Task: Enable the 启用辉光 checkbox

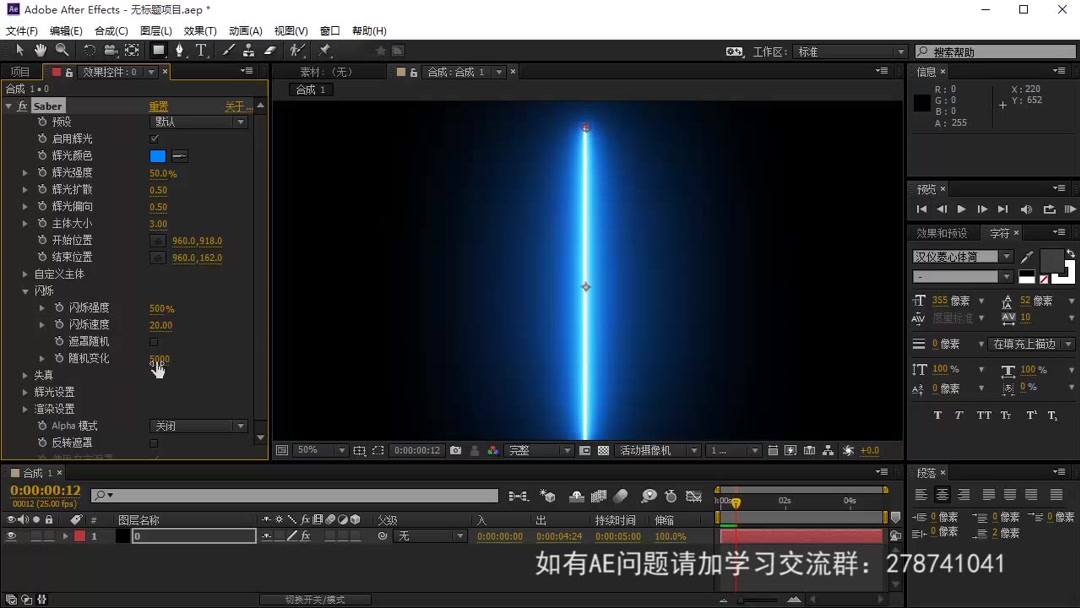Action: [155, 138]
